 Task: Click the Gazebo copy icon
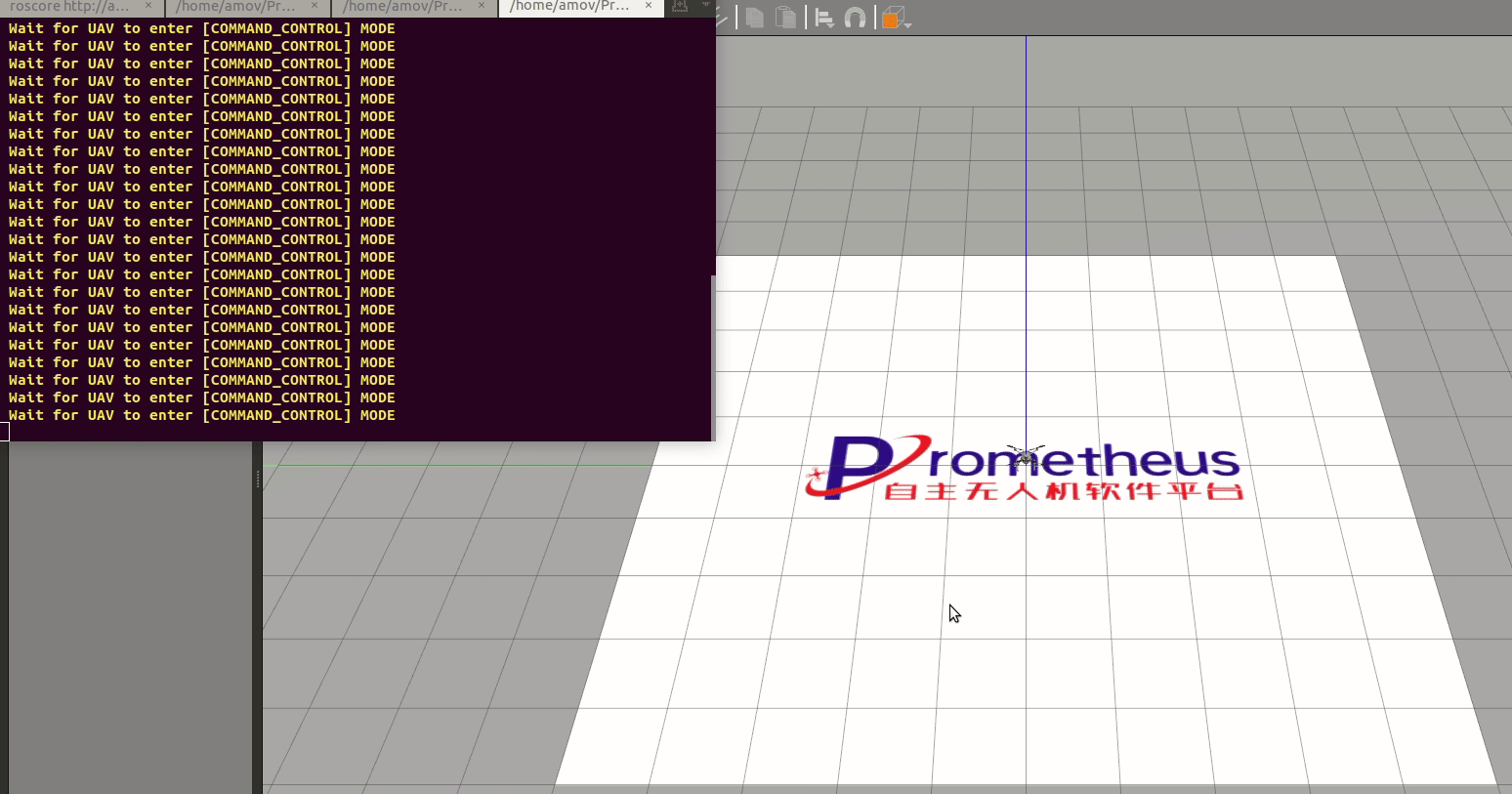(755, 18)
